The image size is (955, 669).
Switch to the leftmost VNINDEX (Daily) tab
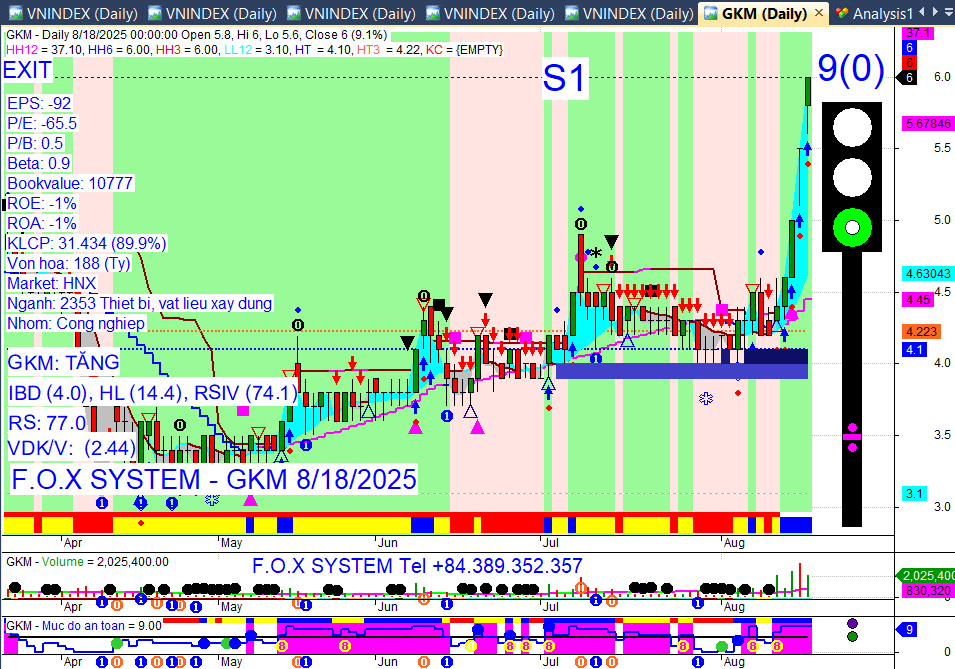73,13
